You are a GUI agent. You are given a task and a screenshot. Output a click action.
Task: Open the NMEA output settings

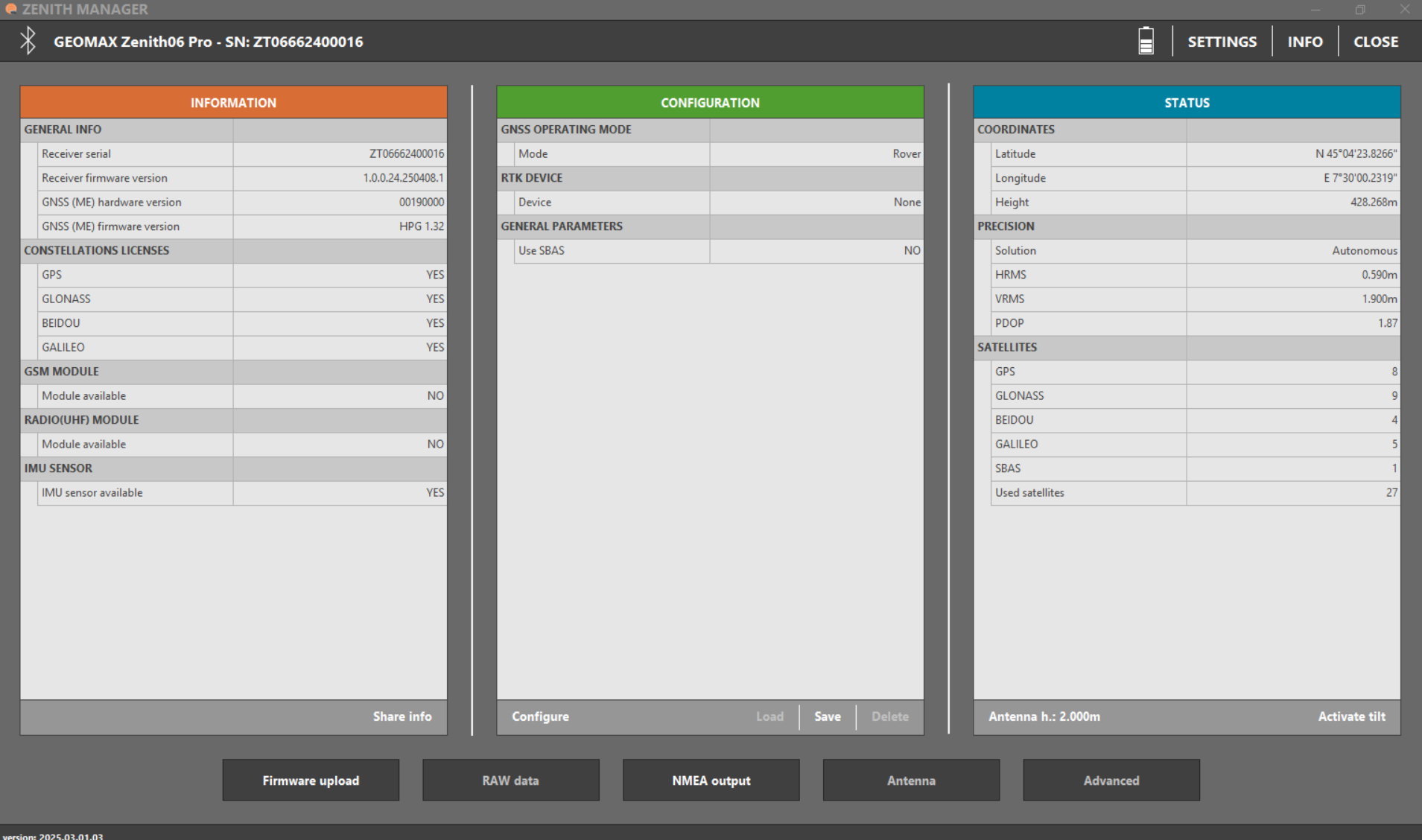click(x=711, y=780)
